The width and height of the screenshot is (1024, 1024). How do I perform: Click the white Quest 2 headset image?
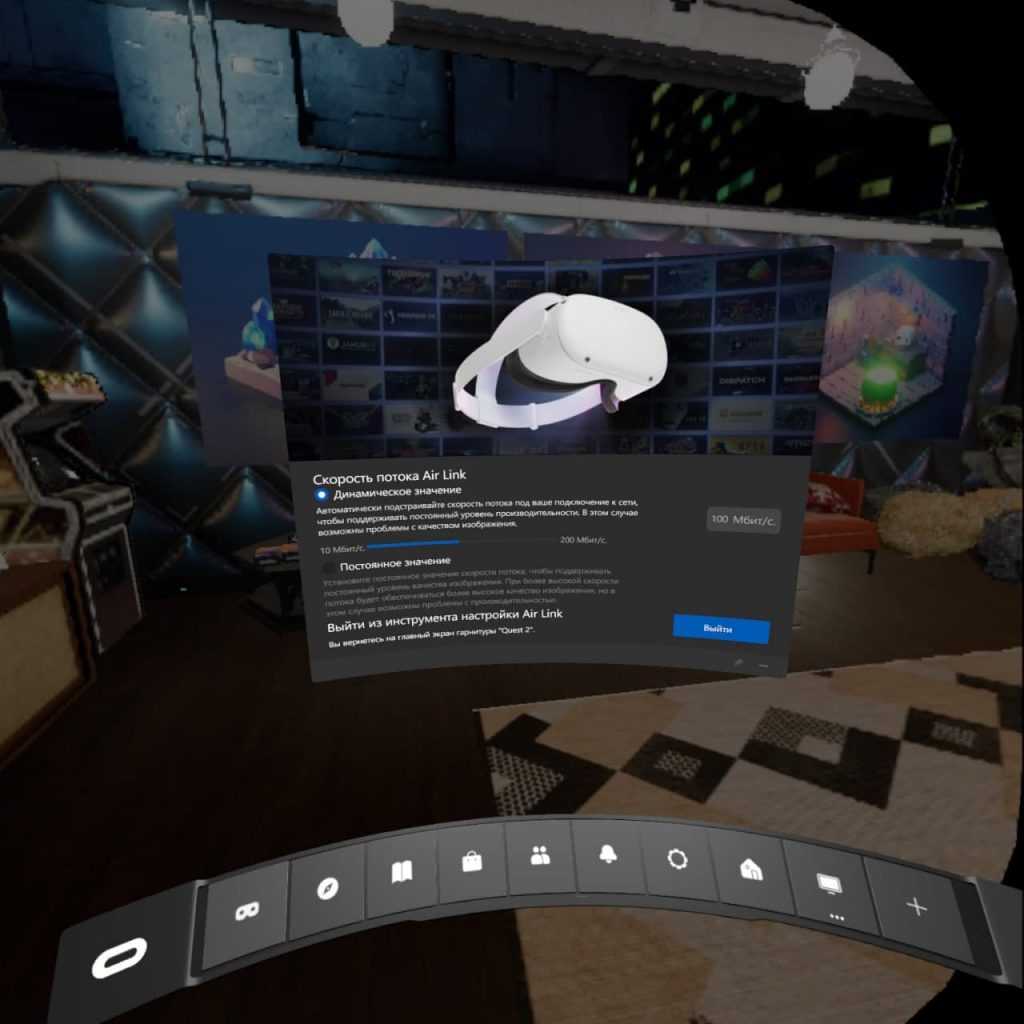560,360
